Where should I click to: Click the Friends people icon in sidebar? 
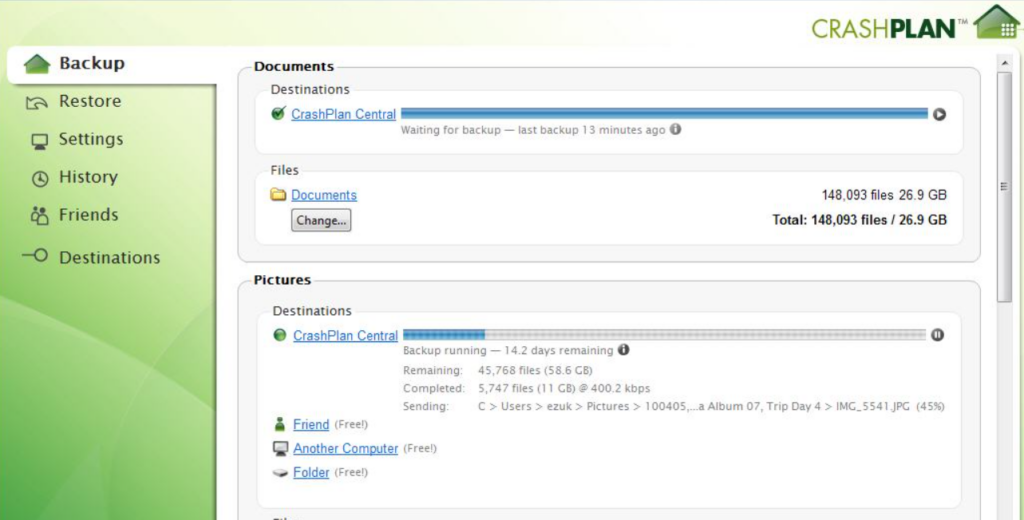40,216
